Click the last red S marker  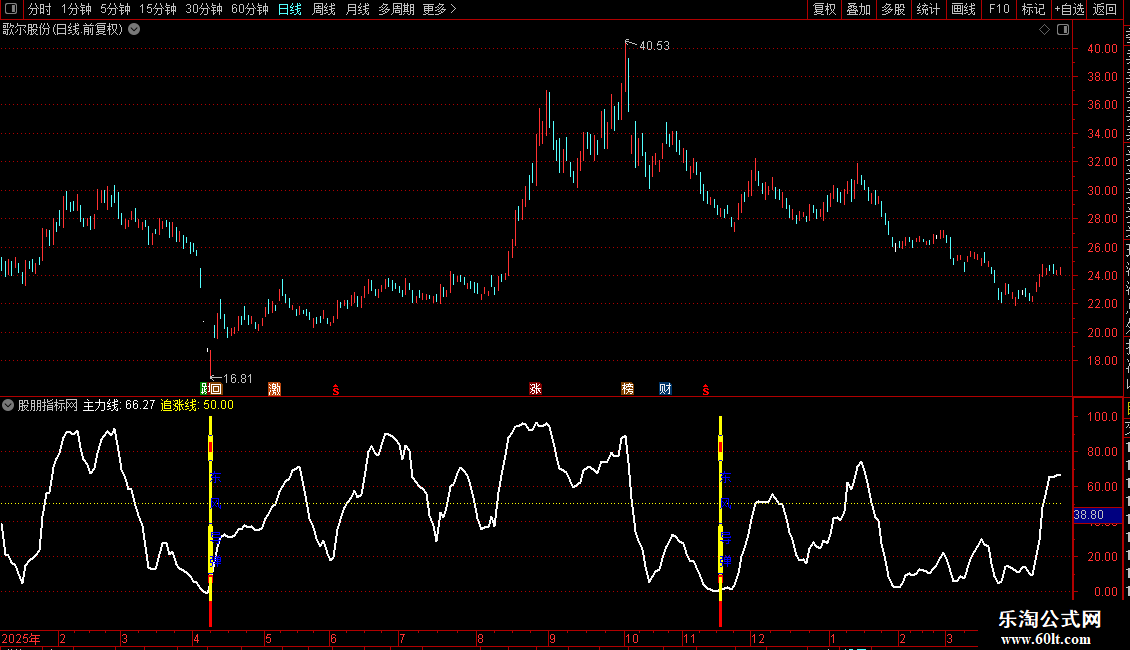(706, 390)
